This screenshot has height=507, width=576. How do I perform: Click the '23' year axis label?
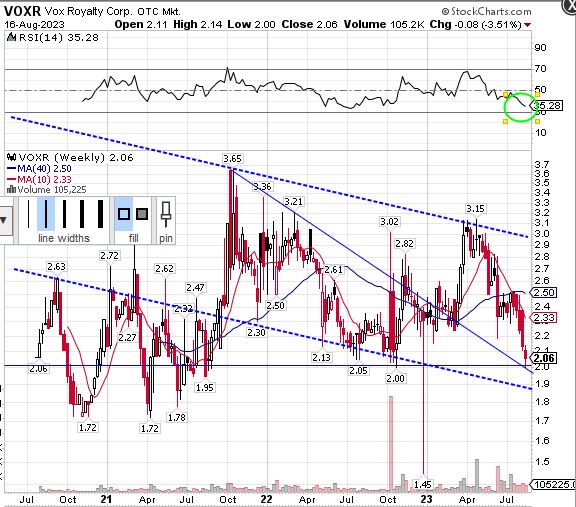[426, 499]
